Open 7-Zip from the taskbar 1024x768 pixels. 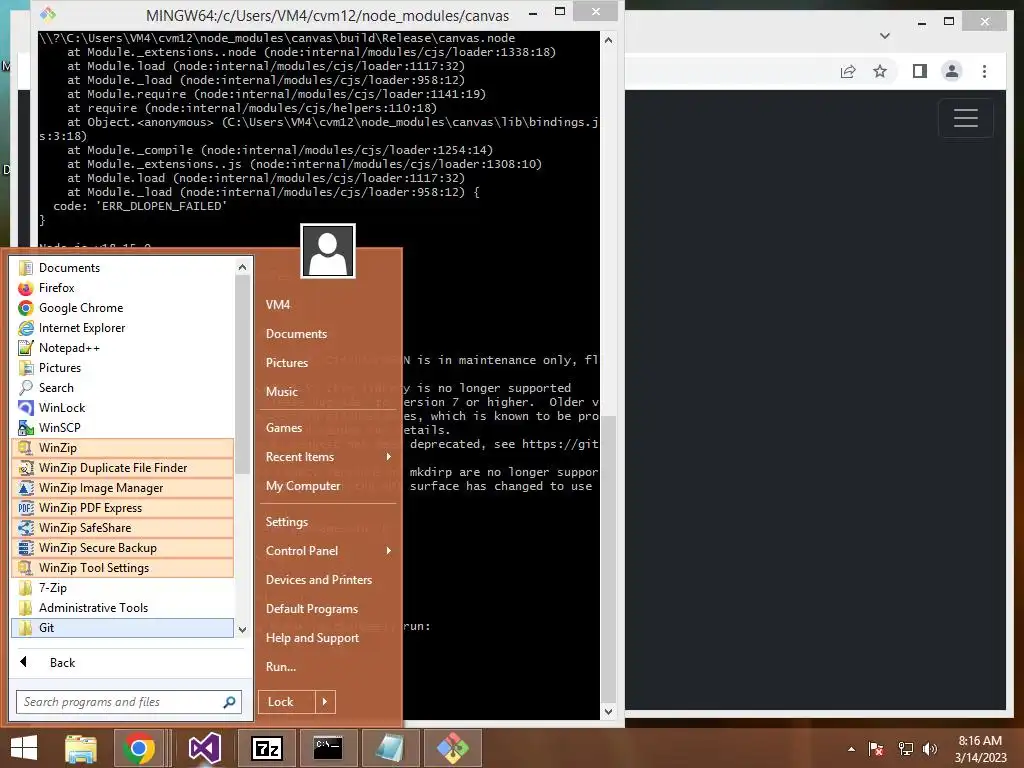tap(267, 748)
